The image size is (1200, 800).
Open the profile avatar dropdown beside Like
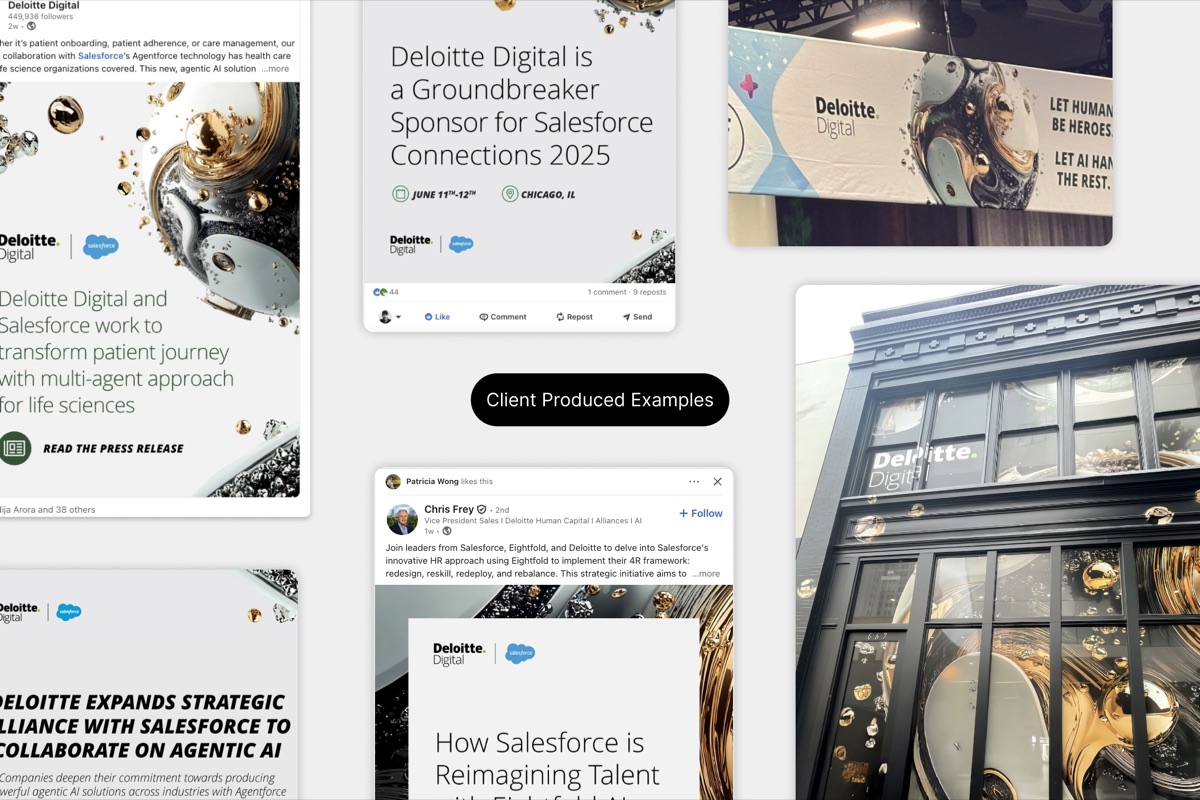(389, 317)
